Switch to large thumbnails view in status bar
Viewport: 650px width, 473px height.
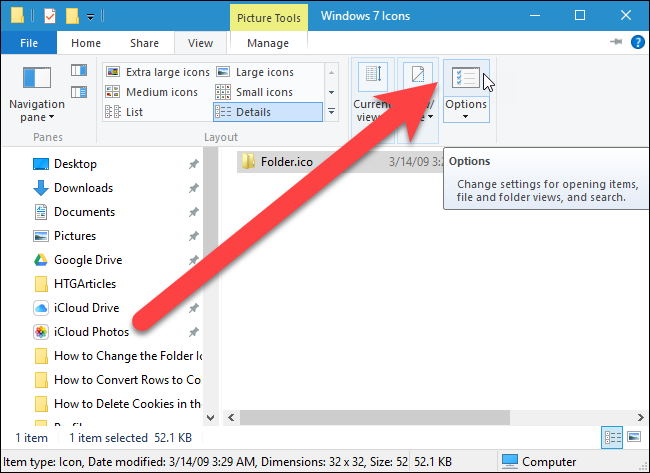pos(634,437)
